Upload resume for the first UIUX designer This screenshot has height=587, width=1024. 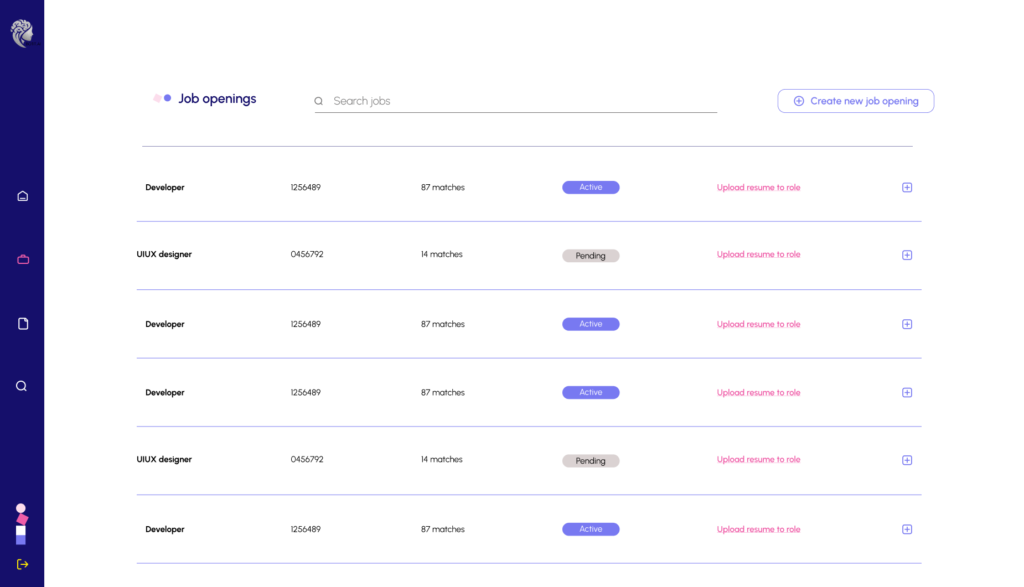[x=758, y=255]
